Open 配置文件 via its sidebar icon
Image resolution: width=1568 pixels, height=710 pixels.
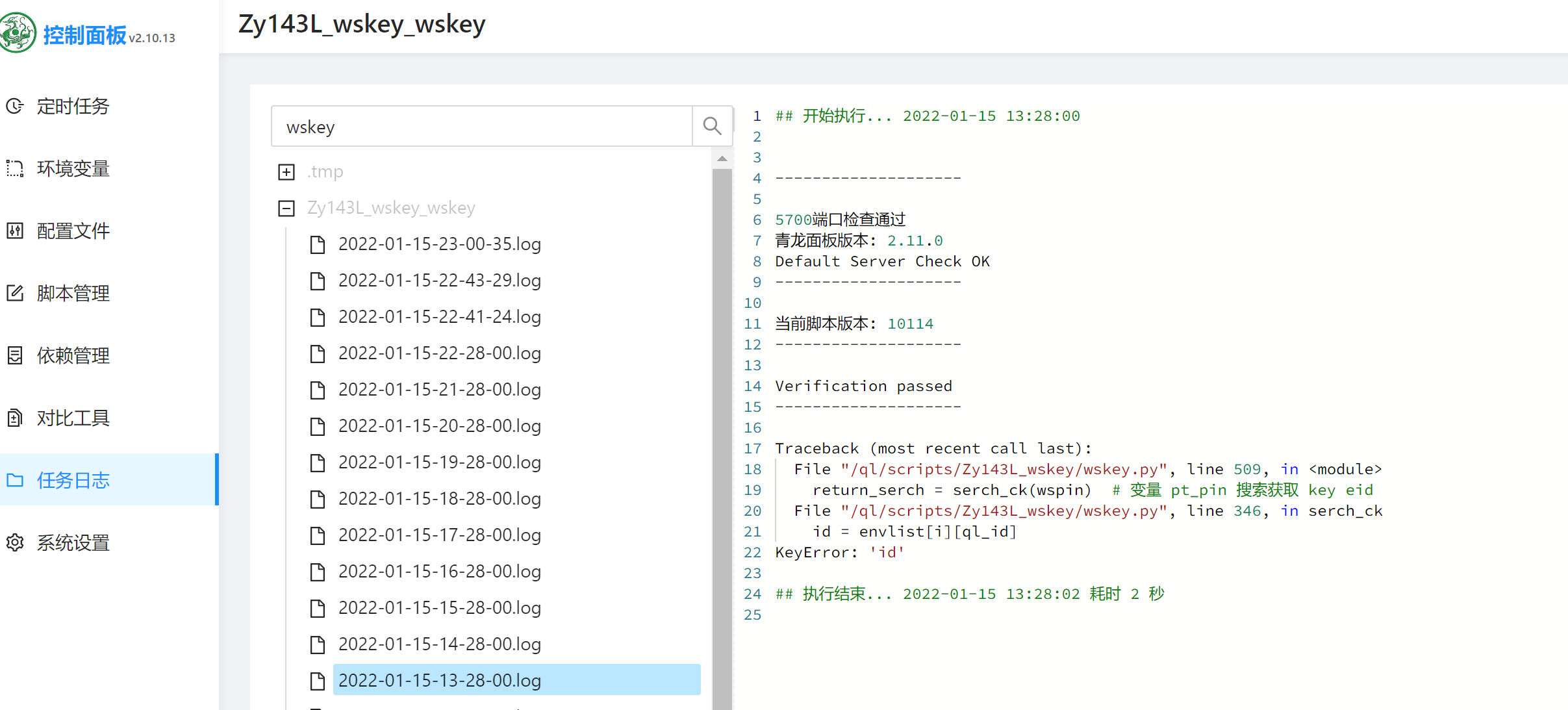pyautogui.click(x=15, y=231)
